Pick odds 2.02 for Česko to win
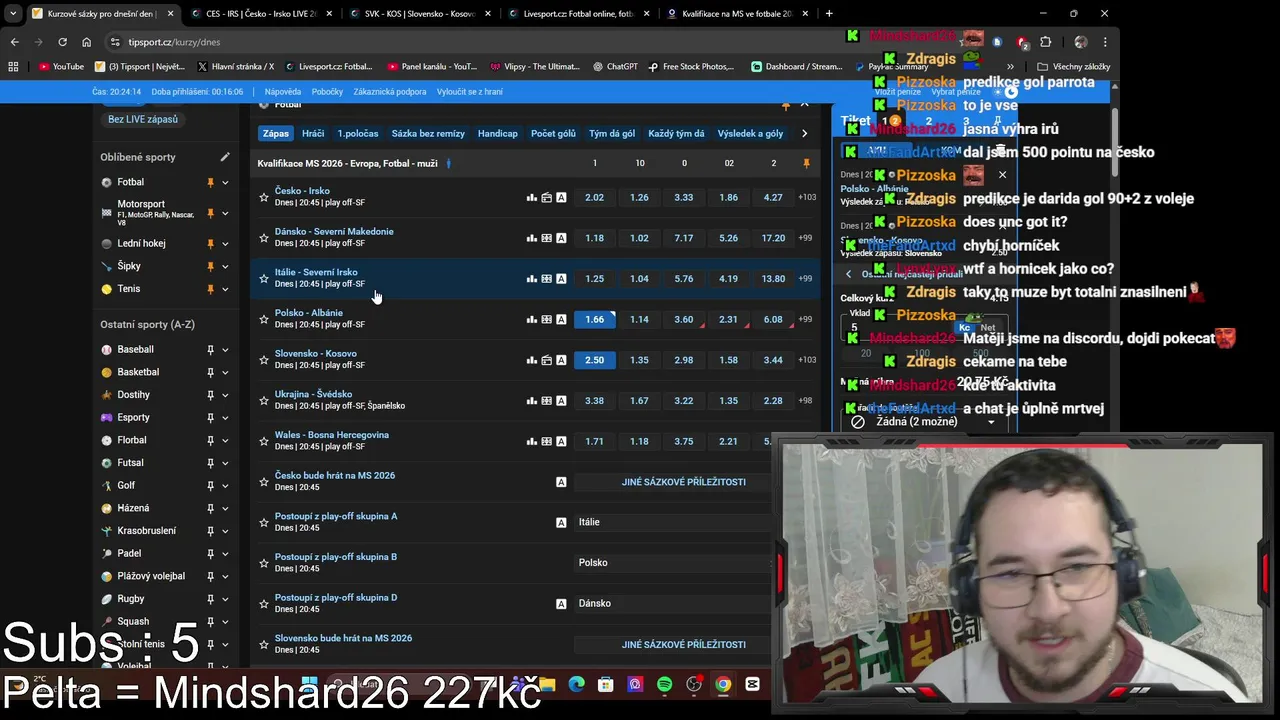Viewport: 1280px width, 720px height. 594,197
